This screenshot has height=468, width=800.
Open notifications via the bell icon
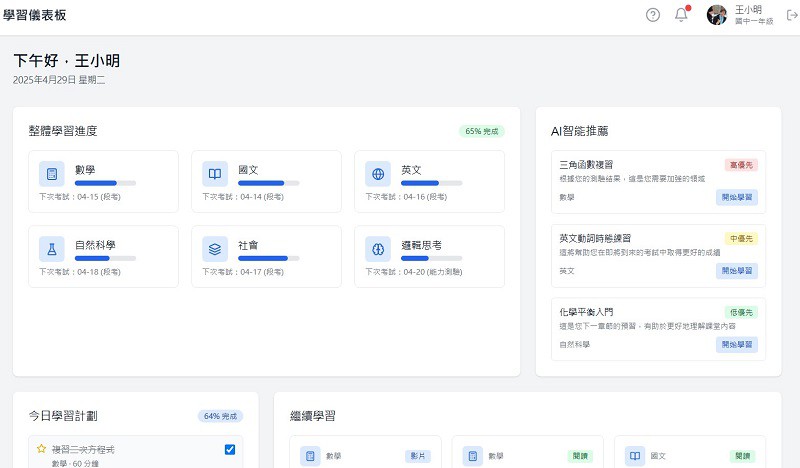point(681,14)
